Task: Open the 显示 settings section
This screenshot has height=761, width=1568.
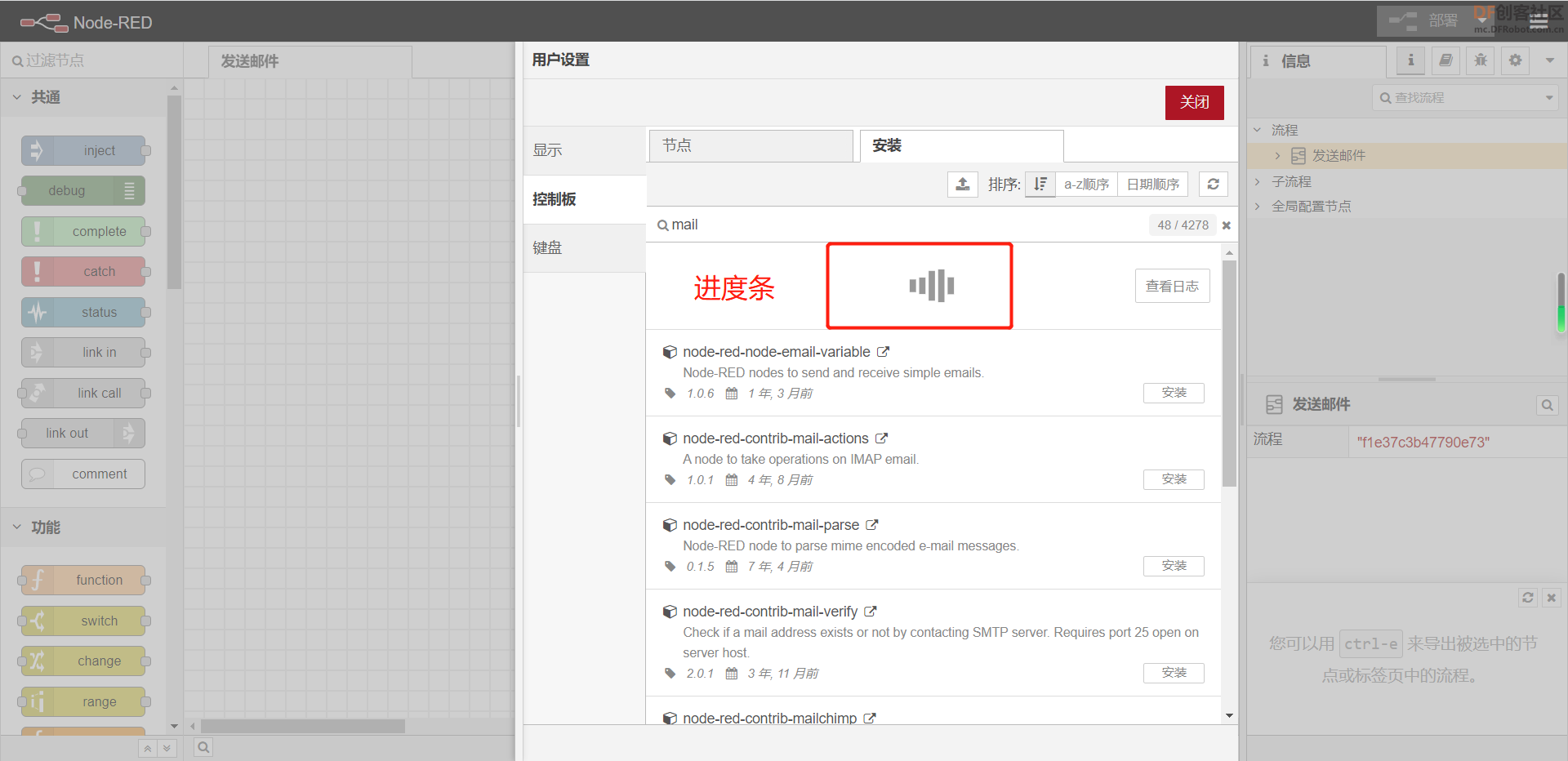Action: click(585, 150)
